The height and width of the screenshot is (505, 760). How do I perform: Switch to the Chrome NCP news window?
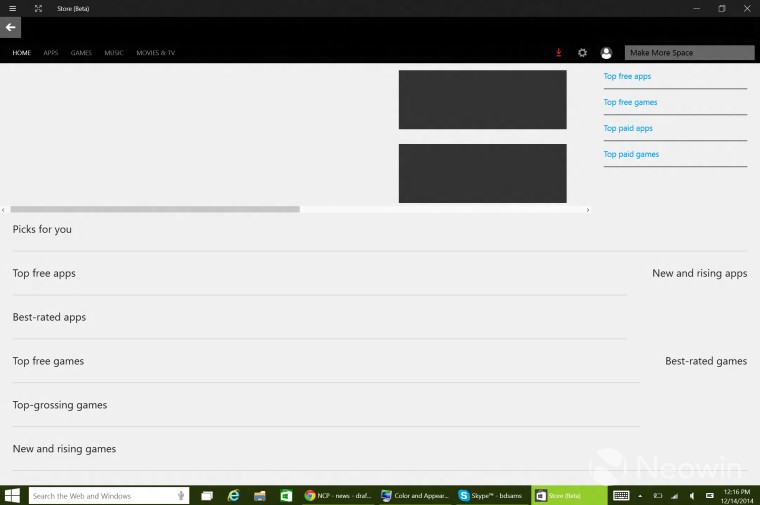338,496
